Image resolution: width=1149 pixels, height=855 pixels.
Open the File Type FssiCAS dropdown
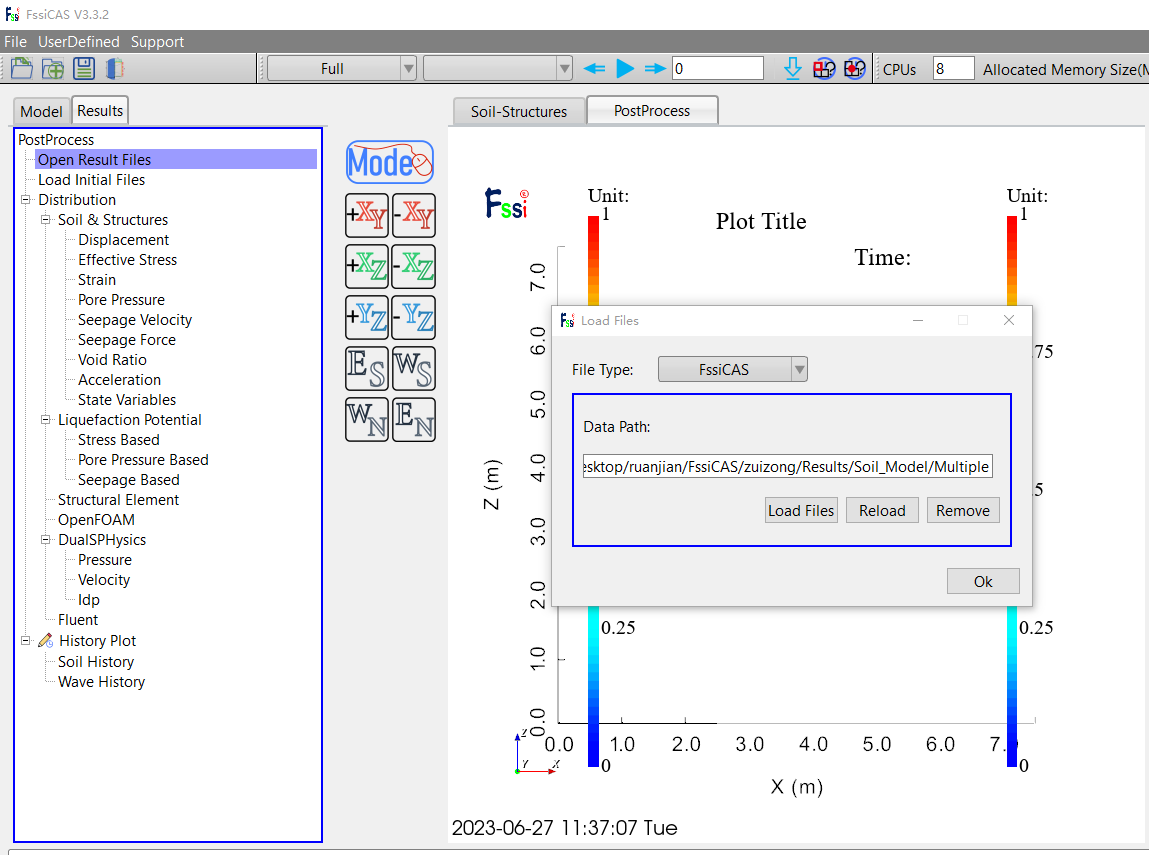[x=733, y=369]
